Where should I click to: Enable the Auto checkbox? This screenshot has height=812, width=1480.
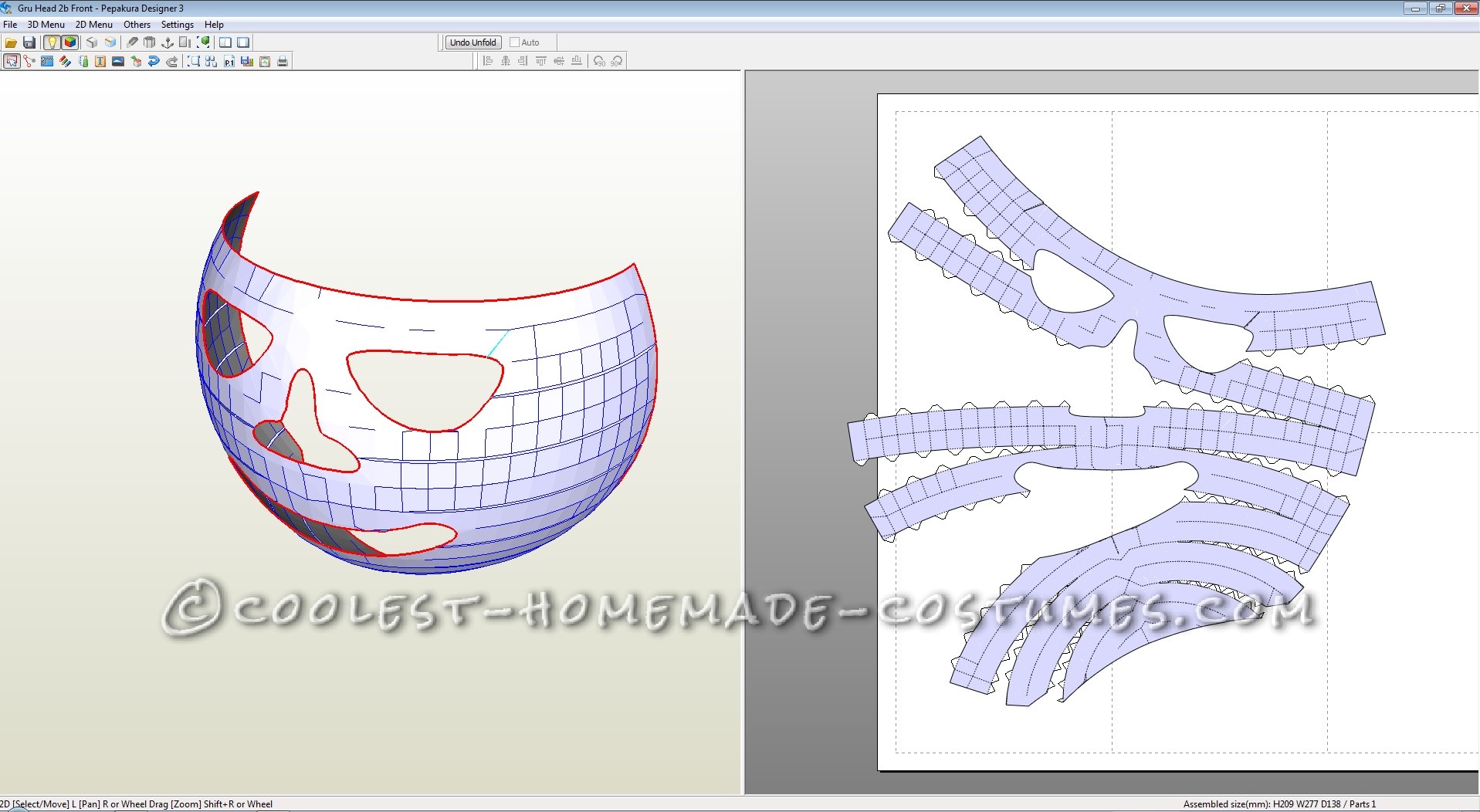514,42
